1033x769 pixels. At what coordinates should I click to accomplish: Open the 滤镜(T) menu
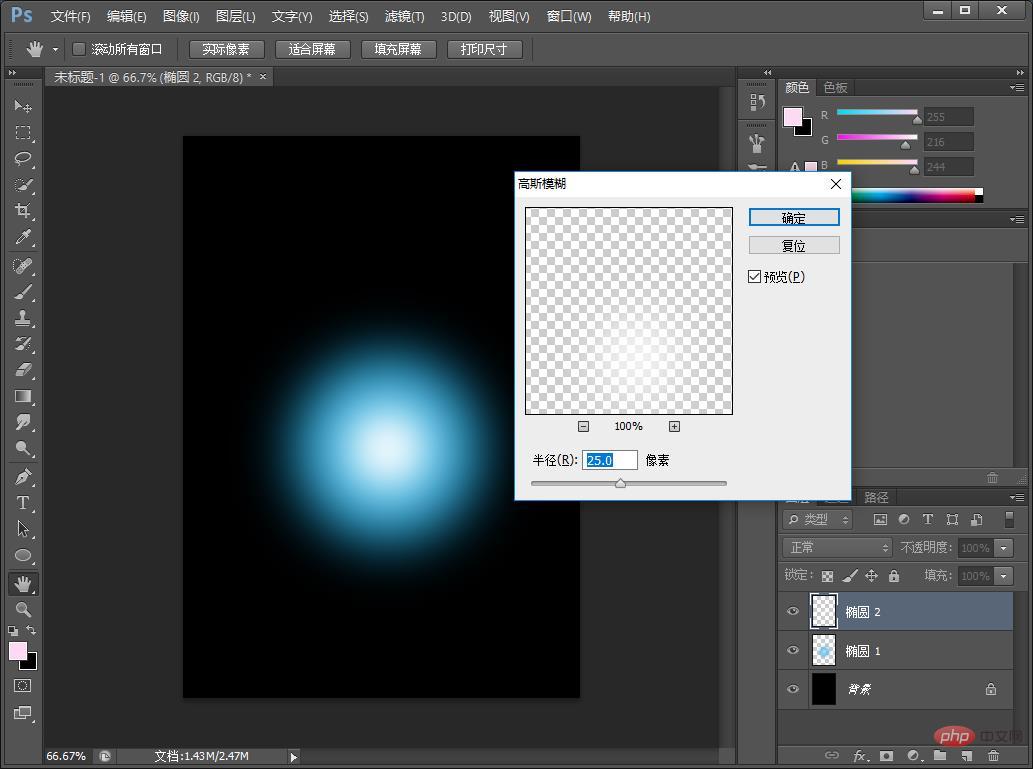point(405,16)
